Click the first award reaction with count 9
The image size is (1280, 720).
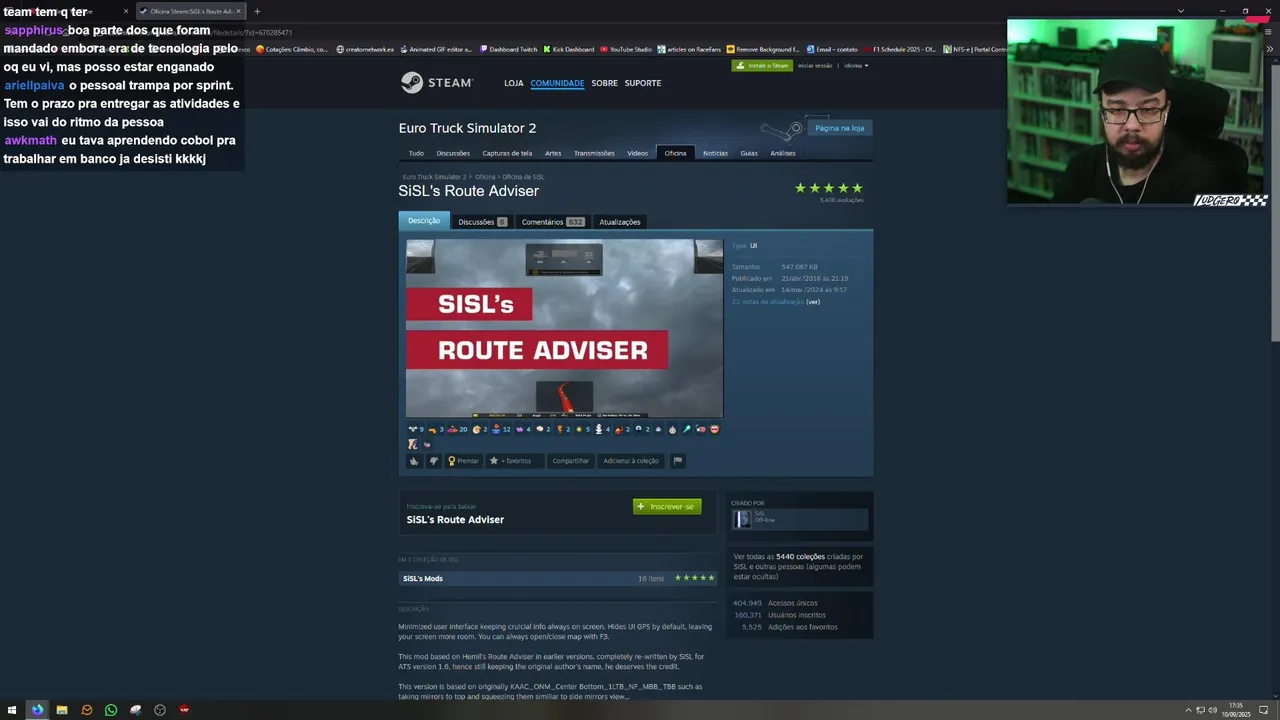416,429
